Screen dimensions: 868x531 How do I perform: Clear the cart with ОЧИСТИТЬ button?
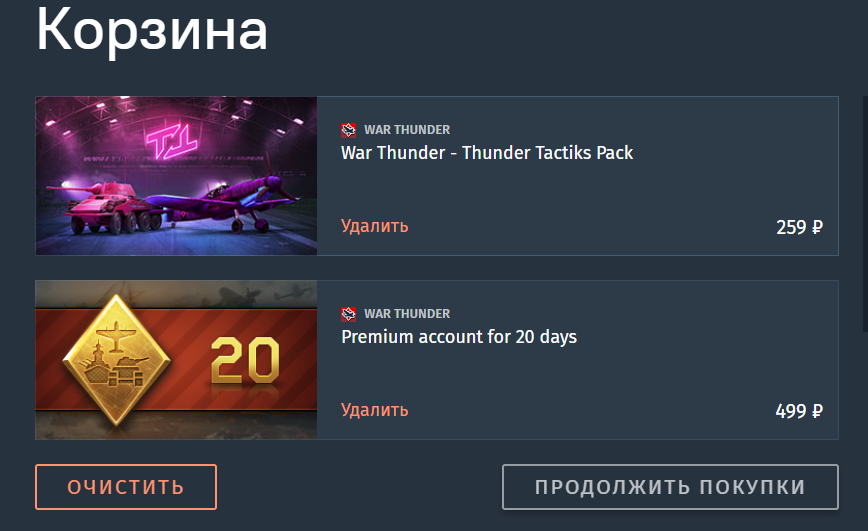126,487
